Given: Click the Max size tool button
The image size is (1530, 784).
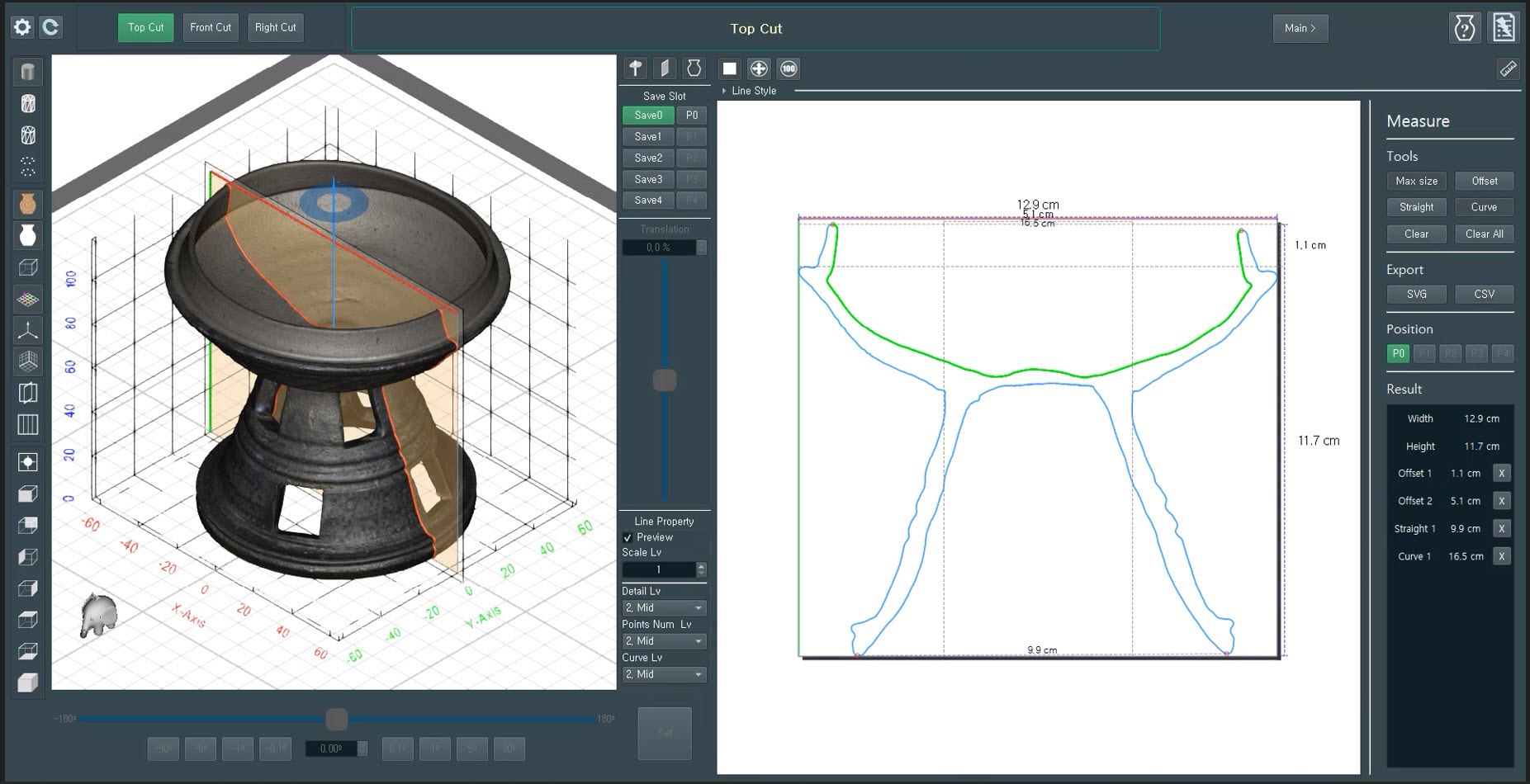Looking at the screenshot, I should click(x=1416, y=181).
